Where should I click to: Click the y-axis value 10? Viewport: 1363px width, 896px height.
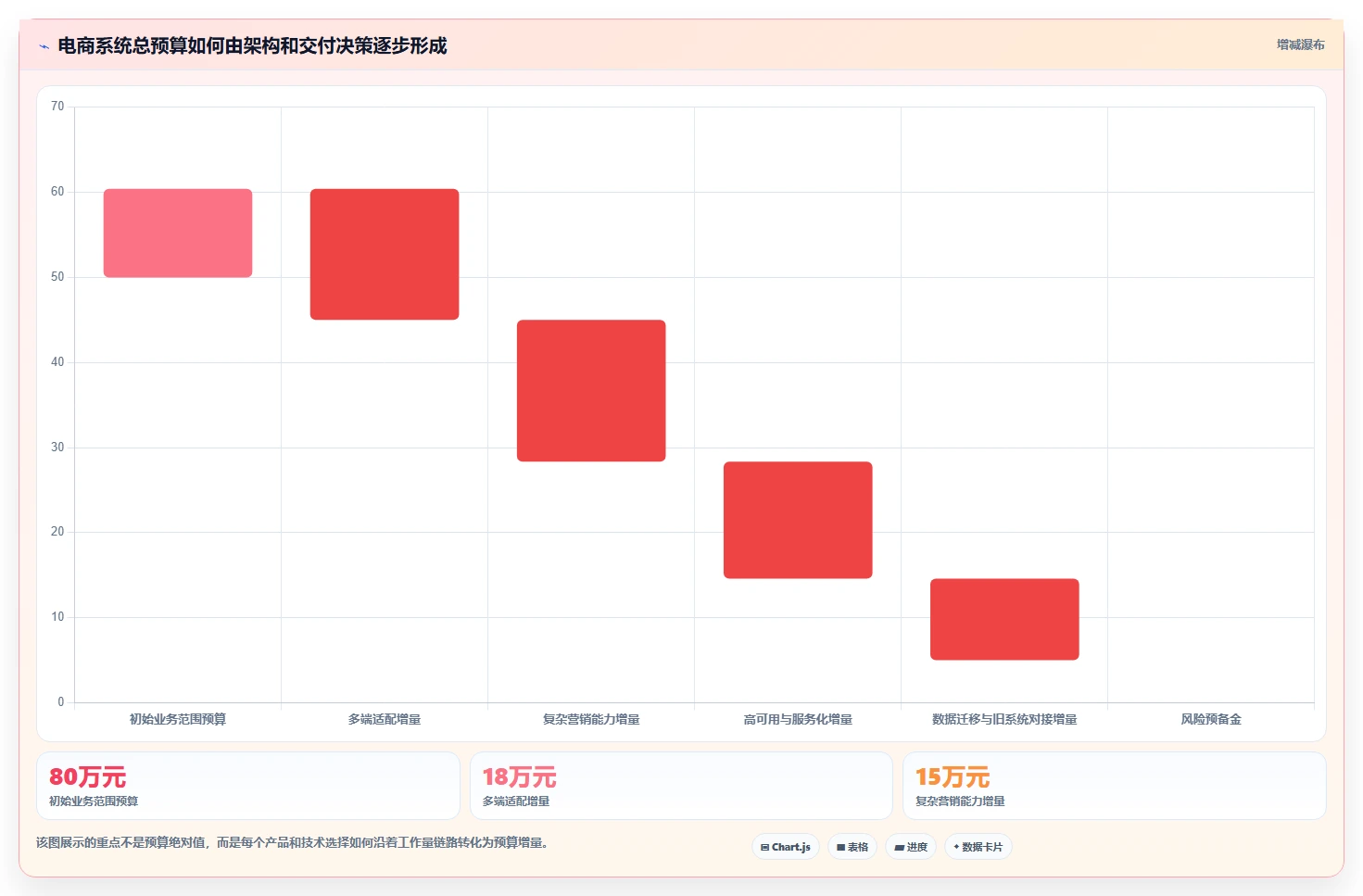pos(57,617)
